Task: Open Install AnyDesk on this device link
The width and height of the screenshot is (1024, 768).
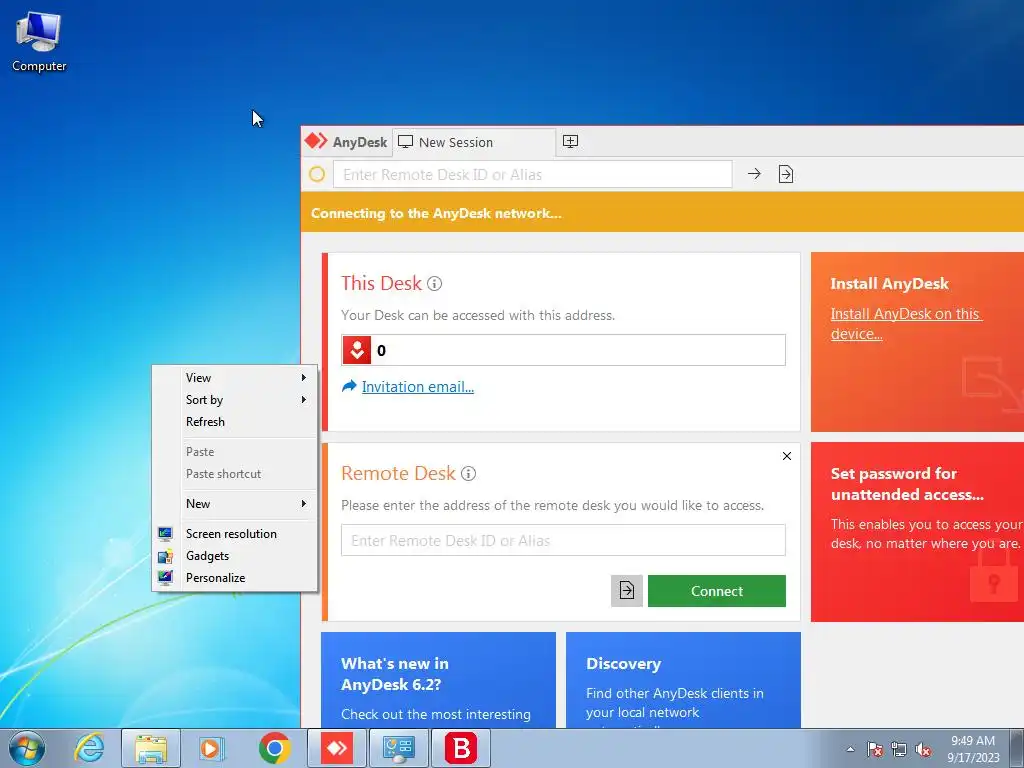Action: pos(906,324)
